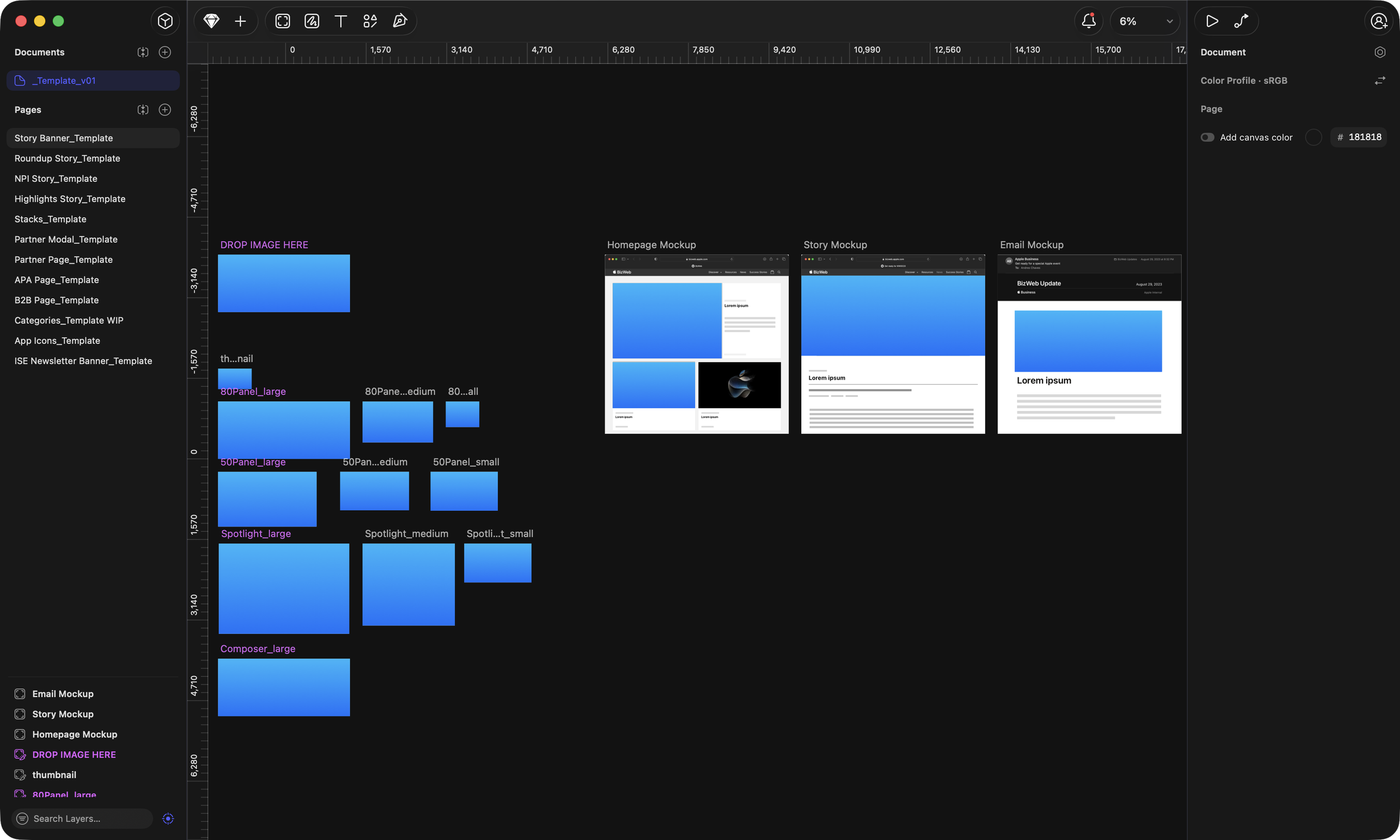Select the Artboard frame tool
This screenshot has width=1400, height=840.
[x=282, y=21]
